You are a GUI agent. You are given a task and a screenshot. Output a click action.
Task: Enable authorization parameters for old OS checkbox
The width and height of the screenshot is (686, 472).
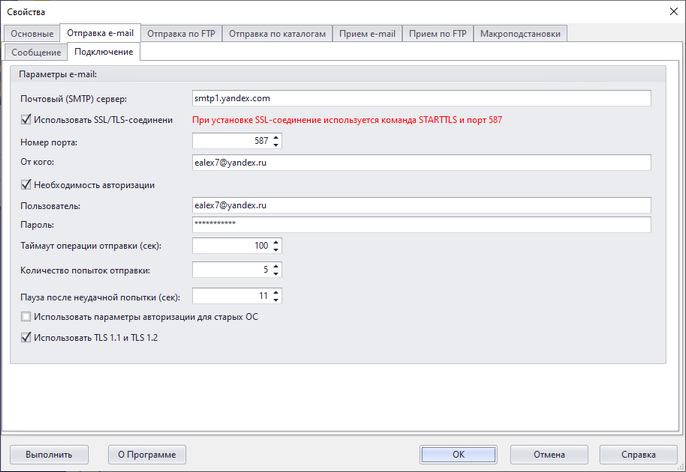pyautogui.click(x=26, y=316)
